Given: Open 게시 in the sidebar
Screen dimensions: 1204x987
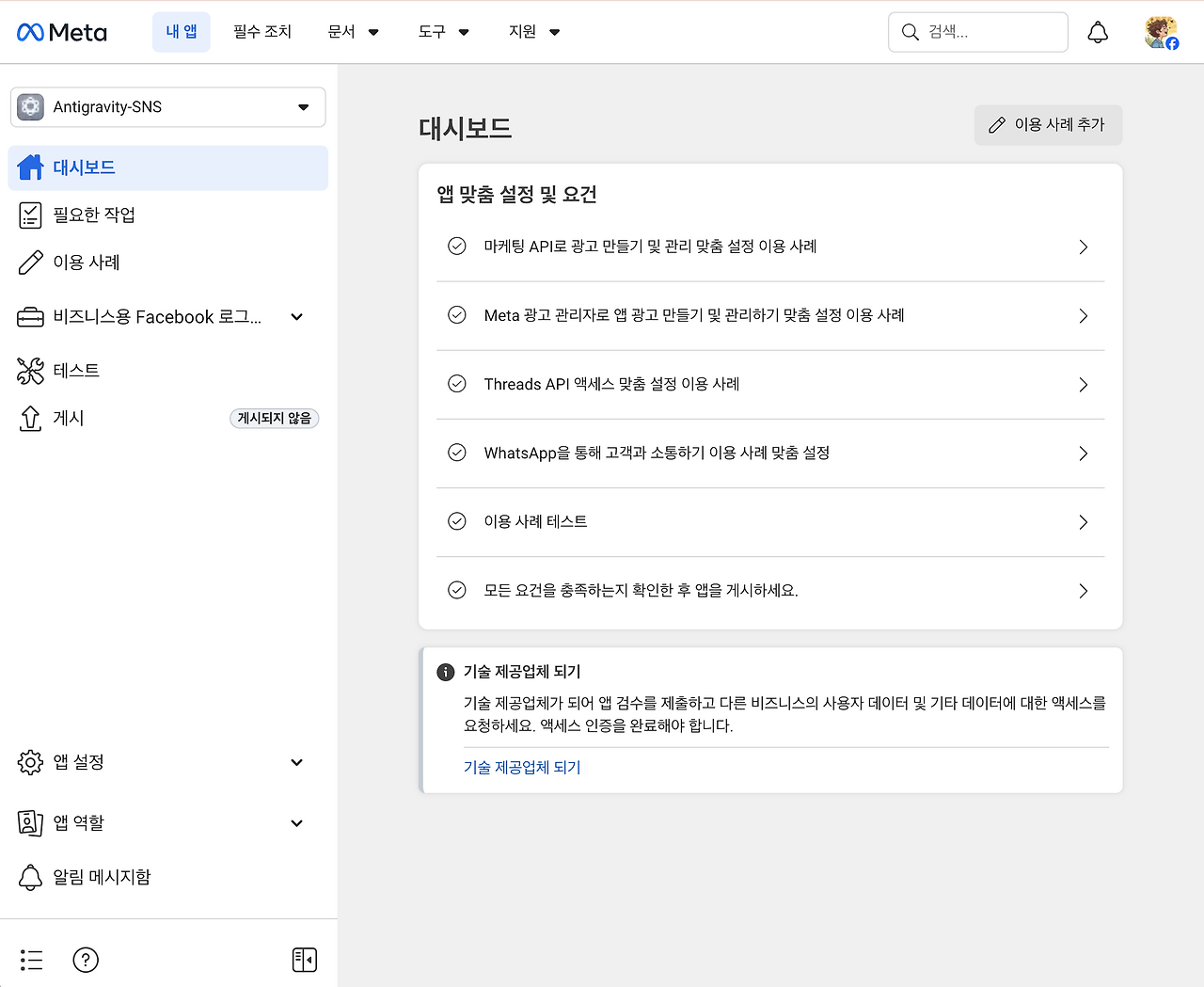Looking at the screenshot, I should (x=168, y=418).
